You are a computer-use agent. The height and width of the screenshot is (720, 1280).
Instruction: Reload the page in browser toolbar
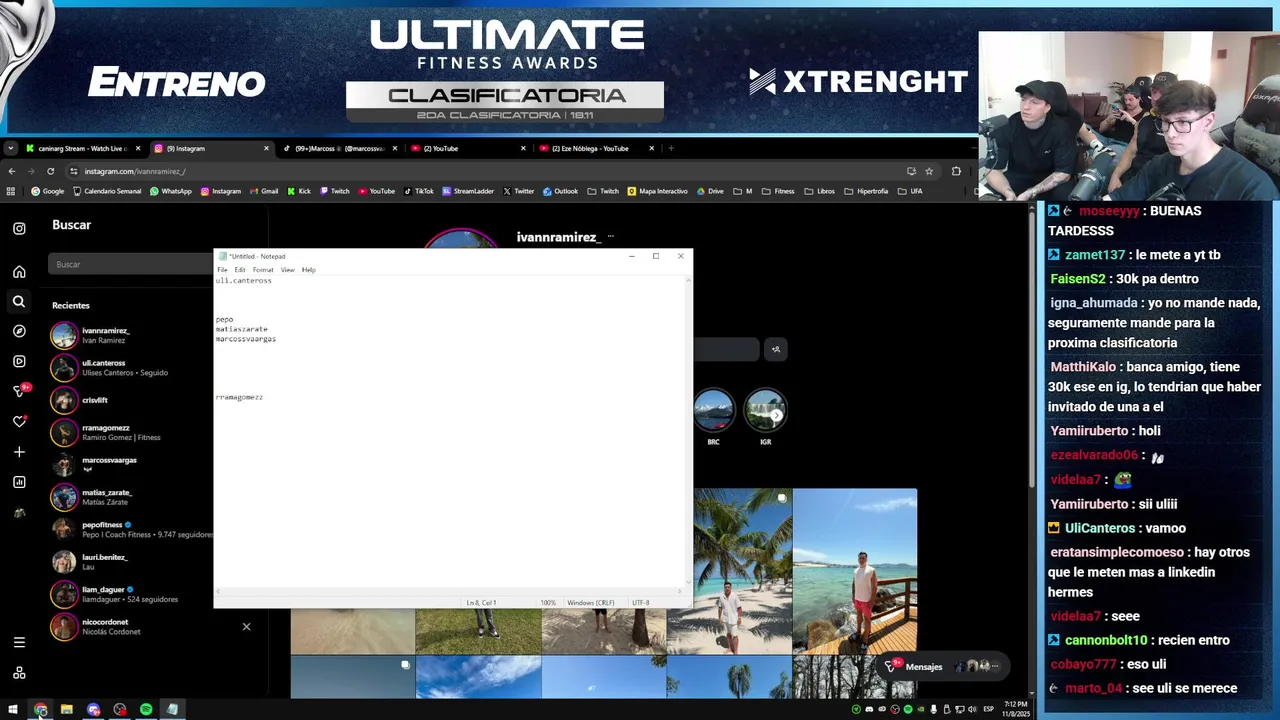pos(50,171)
